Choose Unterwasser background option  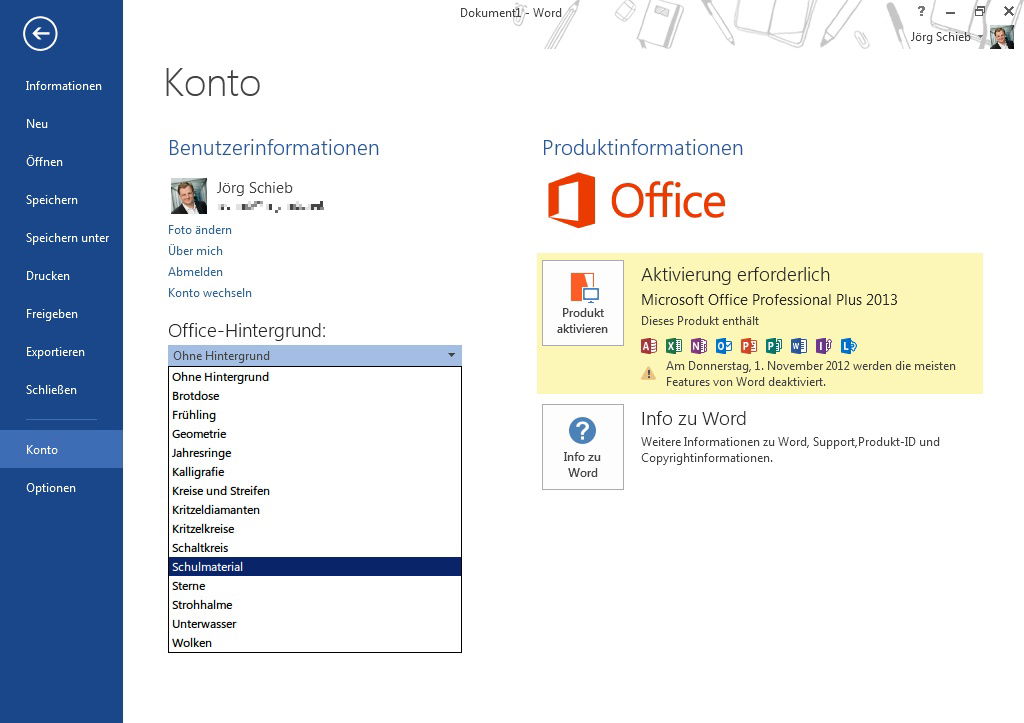click(315, 624)
